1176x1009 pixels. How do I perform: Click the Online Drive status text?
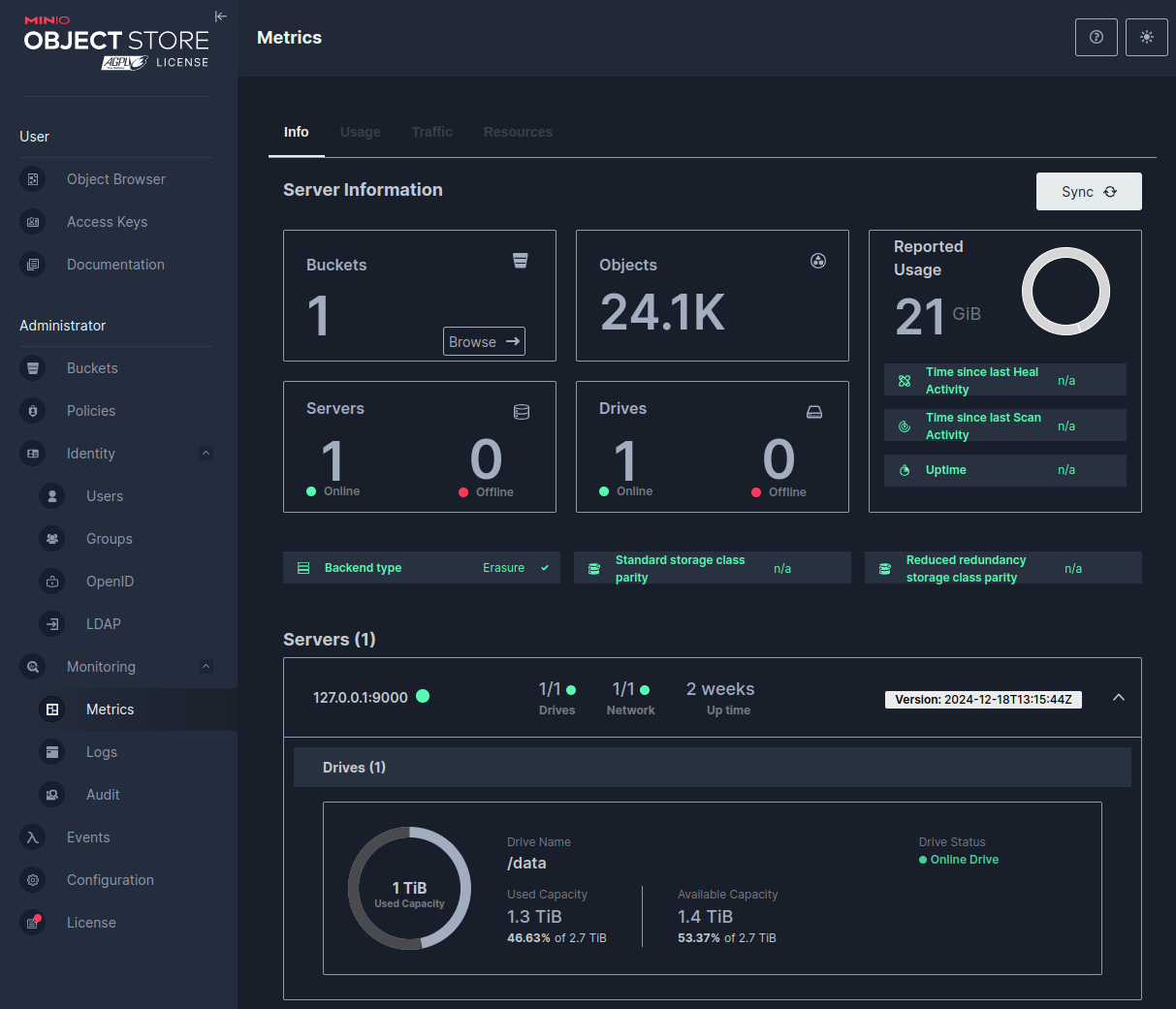964,860
